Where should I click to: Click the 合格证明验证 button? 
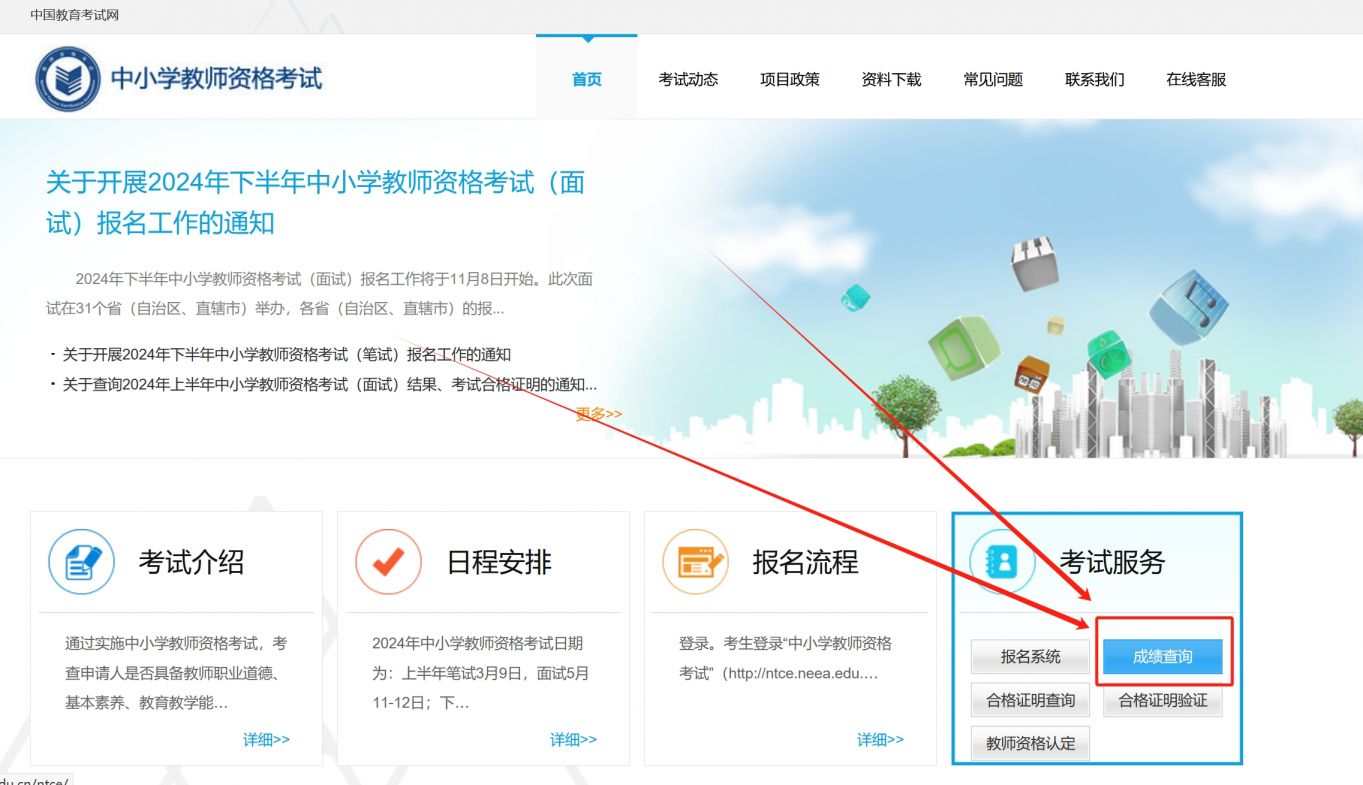[x=1163, y=700]
